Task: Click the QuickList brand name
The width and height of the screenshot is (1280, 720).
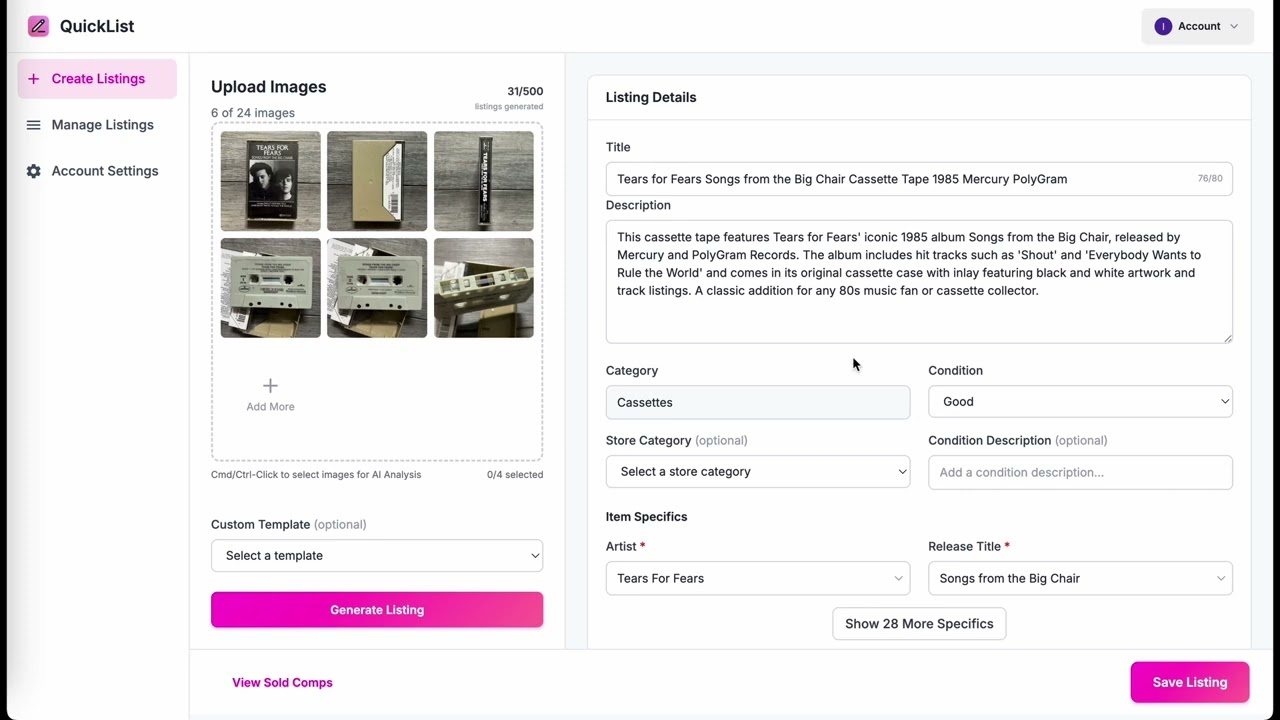Action: pos(97,26)
